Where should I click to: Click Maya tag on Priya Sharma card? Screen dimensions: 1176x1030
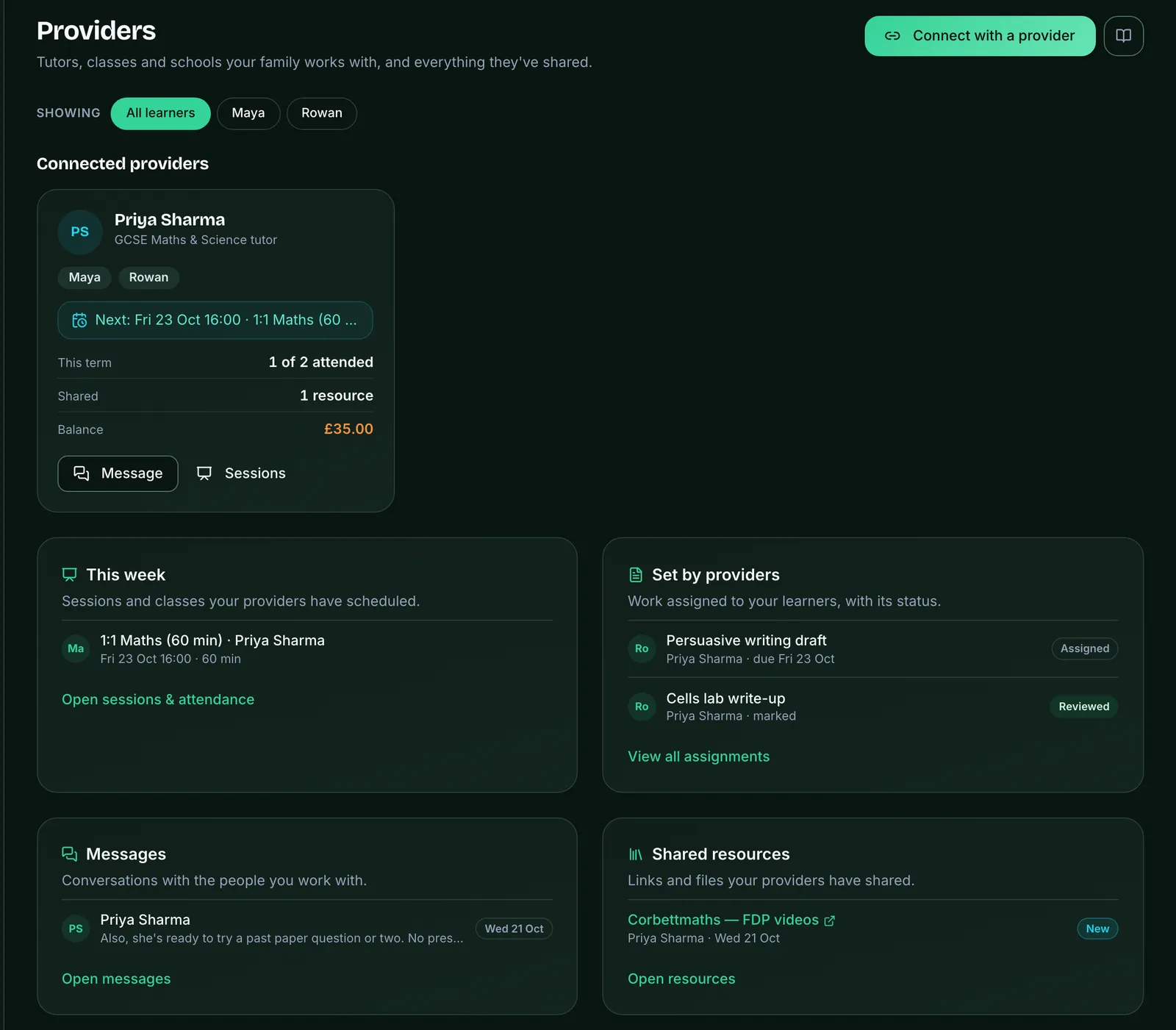coord(85,277)
